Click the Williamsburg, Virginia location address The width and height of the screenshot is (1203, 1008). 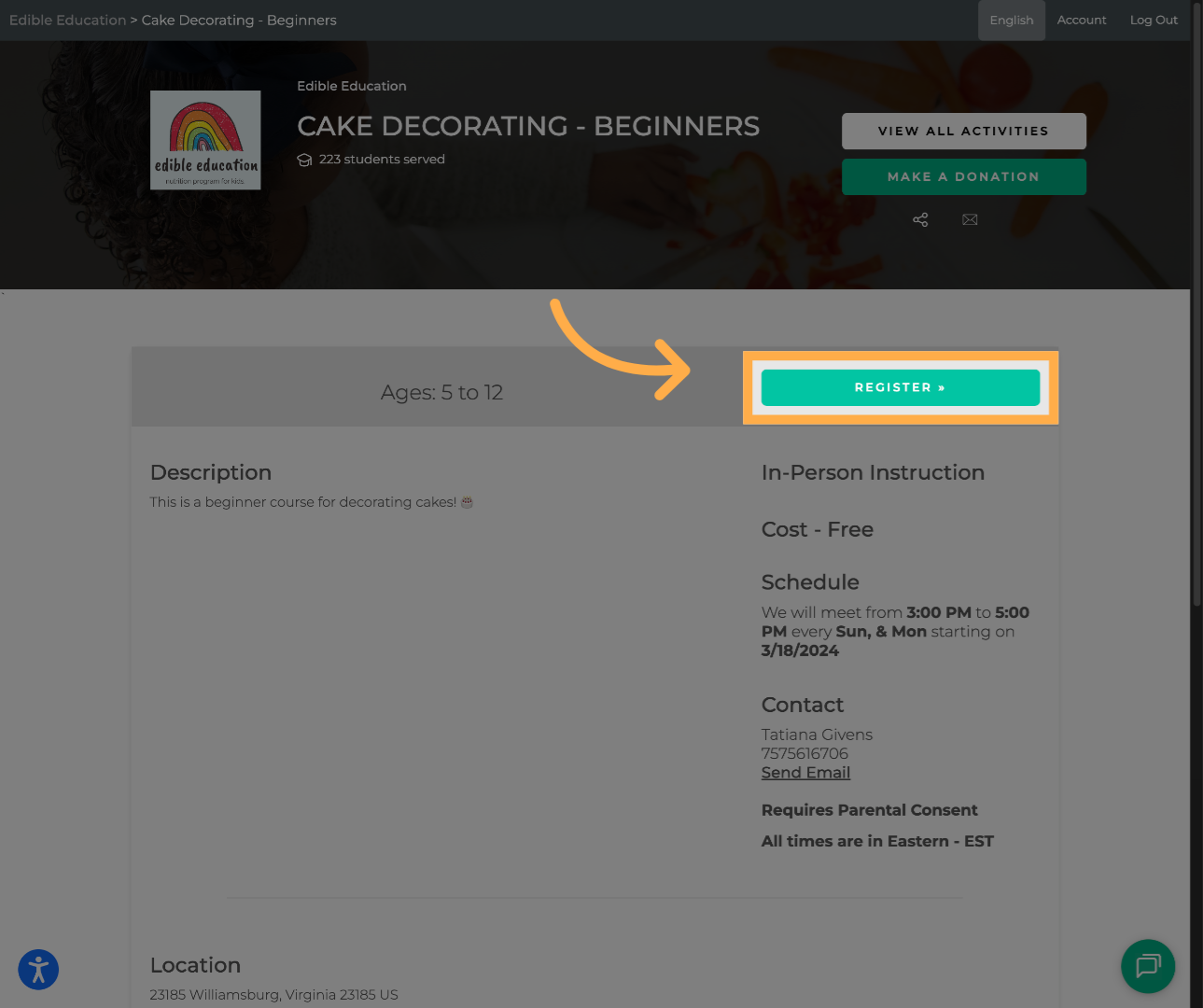(273, 995)
